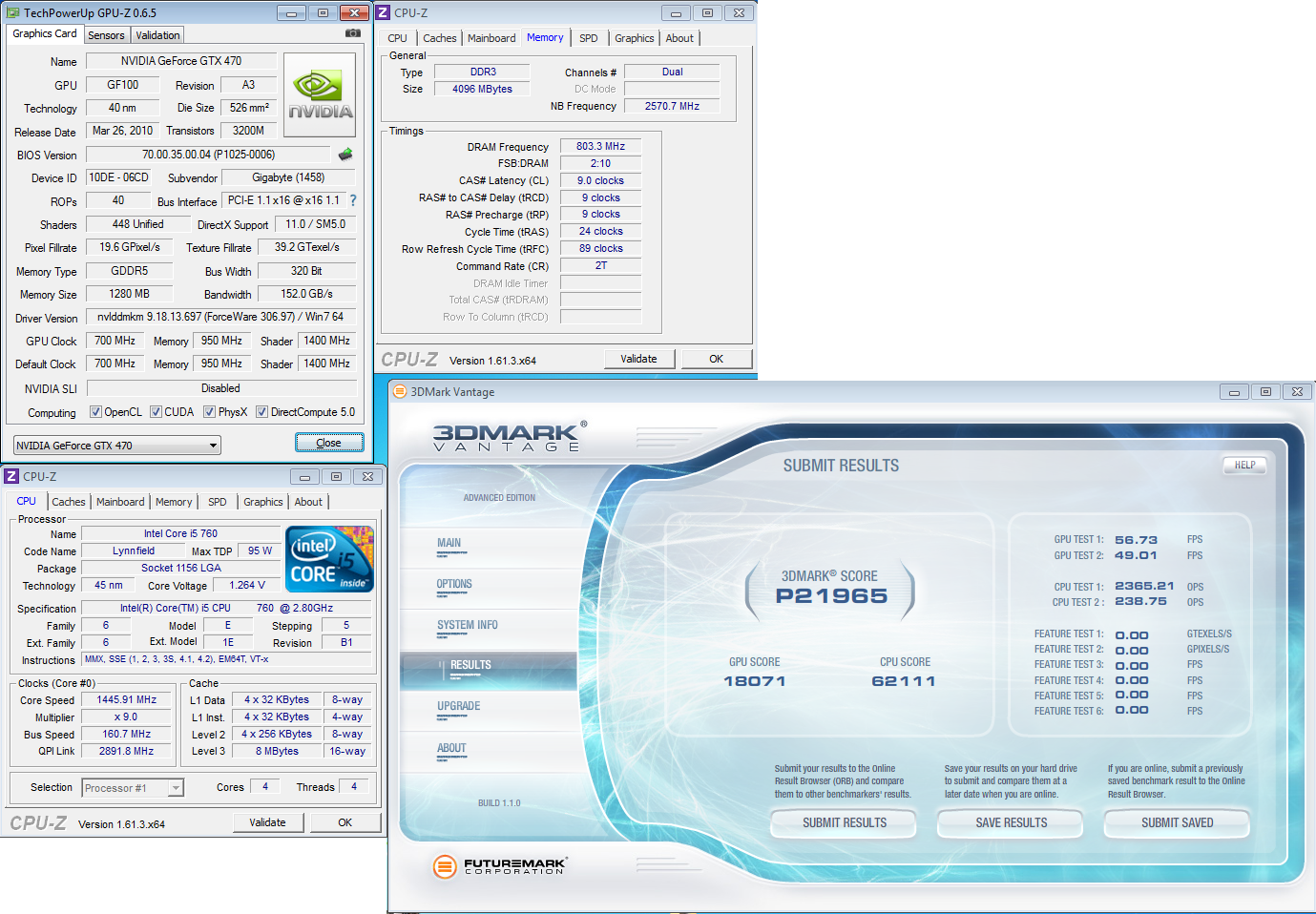Image resolution: width=1316 pixels, height=914 pixels.
Task: Close the GPU-Z window with red X
Action: (354, 13)
